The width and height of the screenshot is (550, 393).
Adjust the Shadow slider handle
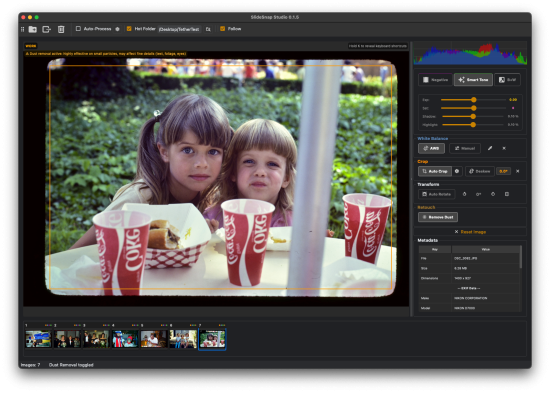(473, 116)
